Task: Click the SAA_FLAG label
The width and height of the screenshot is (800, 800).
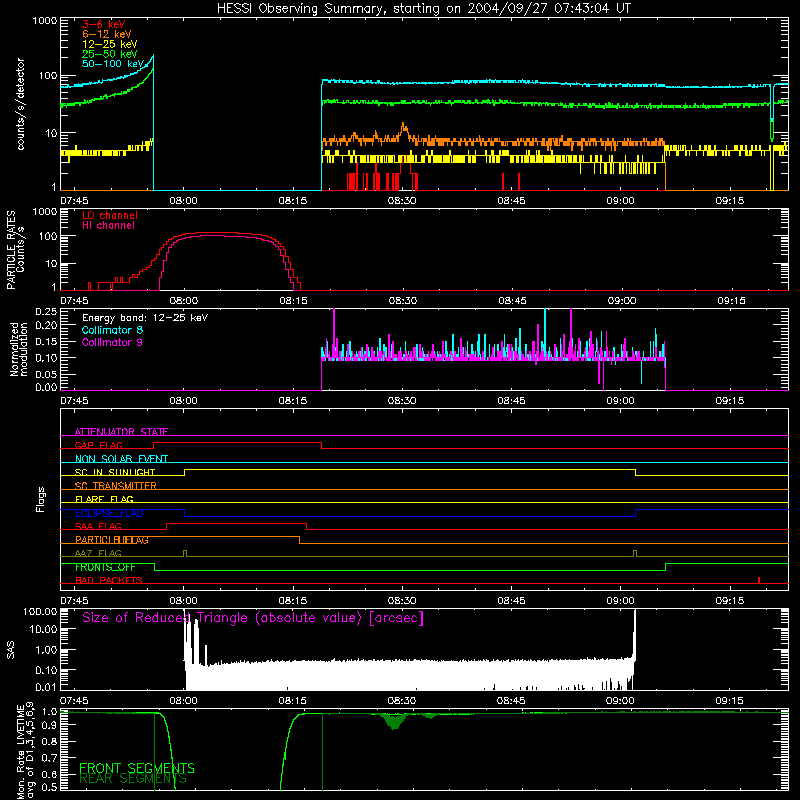Action: (x=98, y=526)
